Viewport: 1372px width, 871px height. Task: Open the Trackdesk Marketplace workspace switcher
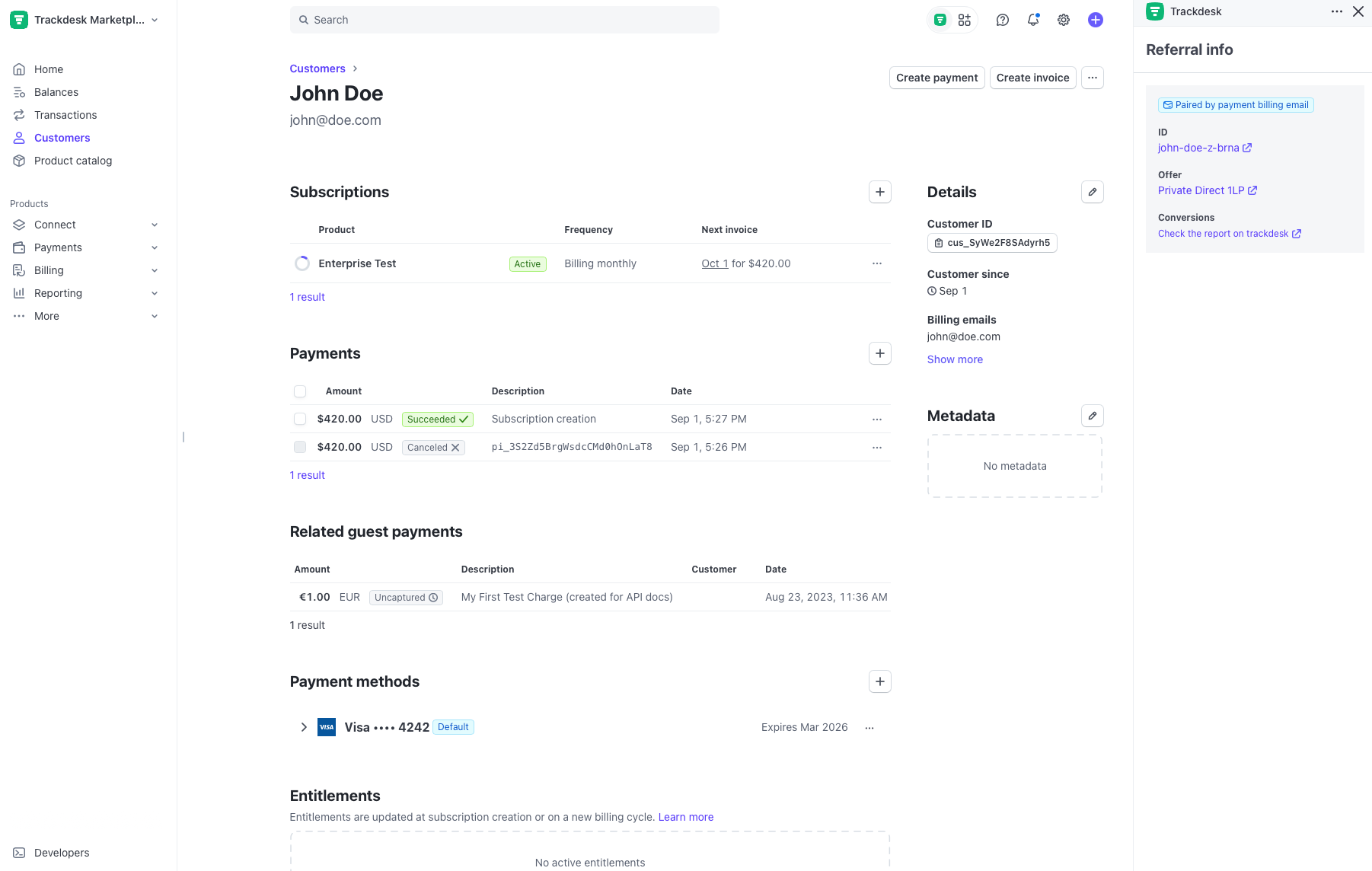[84, 20]
